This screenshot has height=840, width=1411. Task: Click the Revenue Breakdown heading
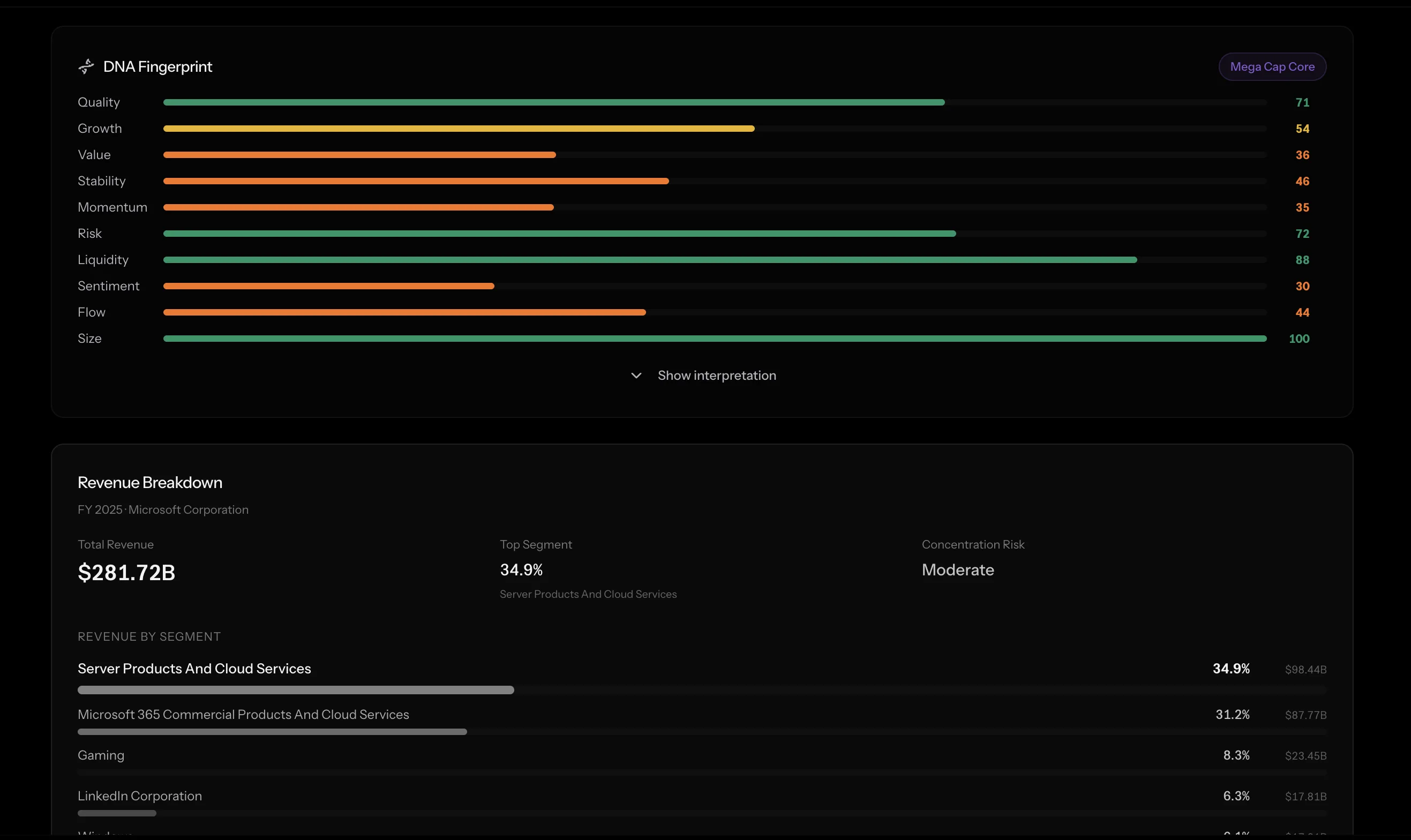click(x=149, y=483)
